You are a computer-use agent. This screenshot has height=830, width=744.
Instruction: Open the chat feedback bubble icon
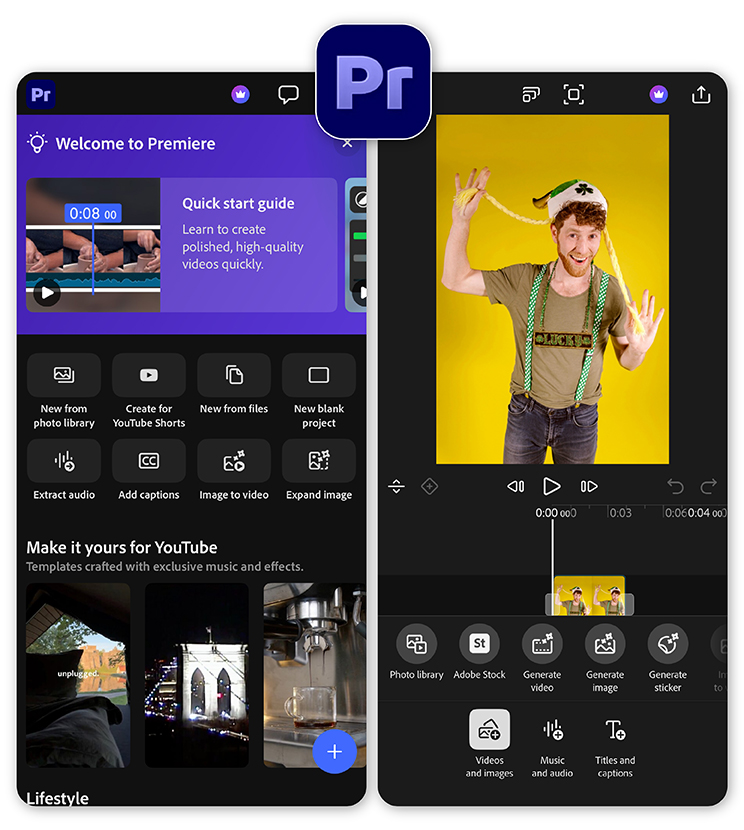[288, 95]
